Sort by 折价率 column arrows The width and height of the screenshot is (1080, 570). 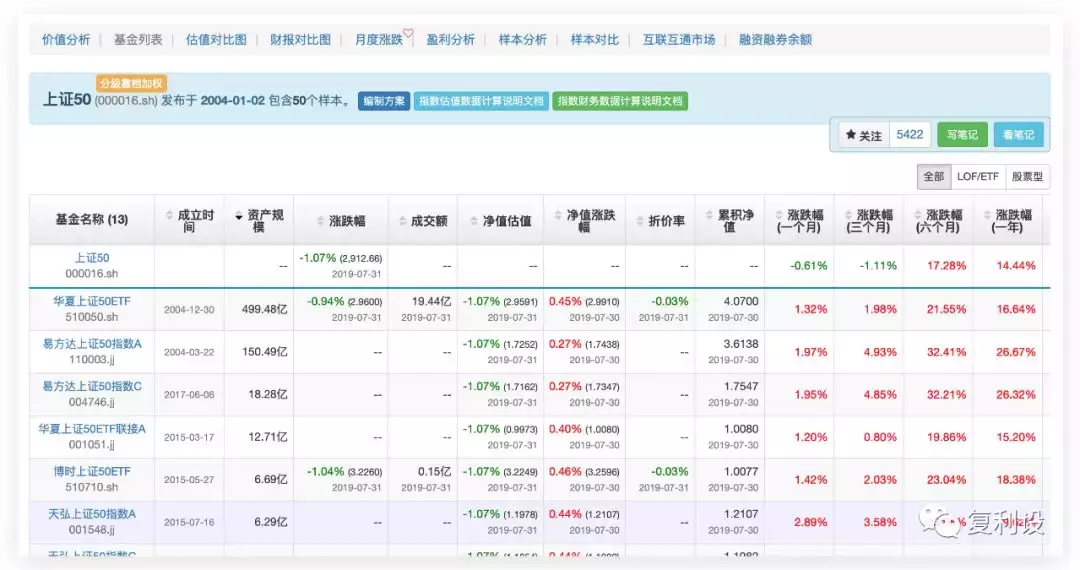click(640, 221)
